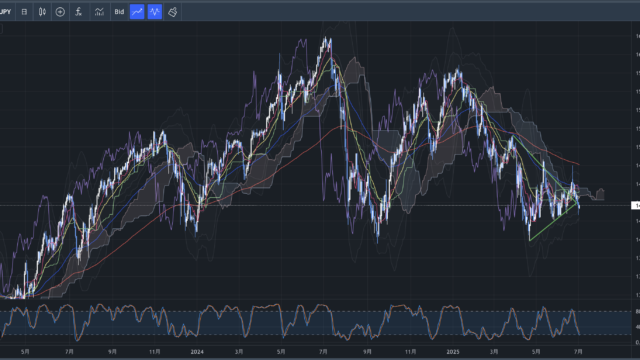640x360 pixels.
Task: Change the candlestick chart type
Action: tap(42, 12)
